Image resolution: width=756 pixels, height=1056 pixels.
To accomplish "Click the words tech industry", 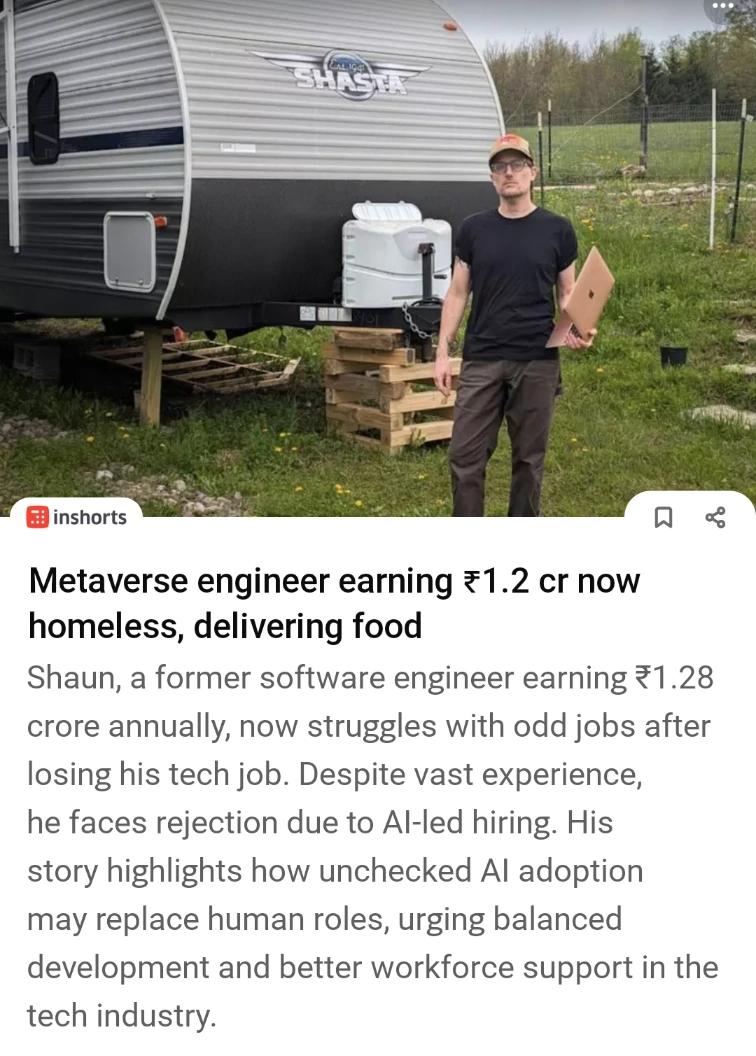I will (x=121, y=1016).
